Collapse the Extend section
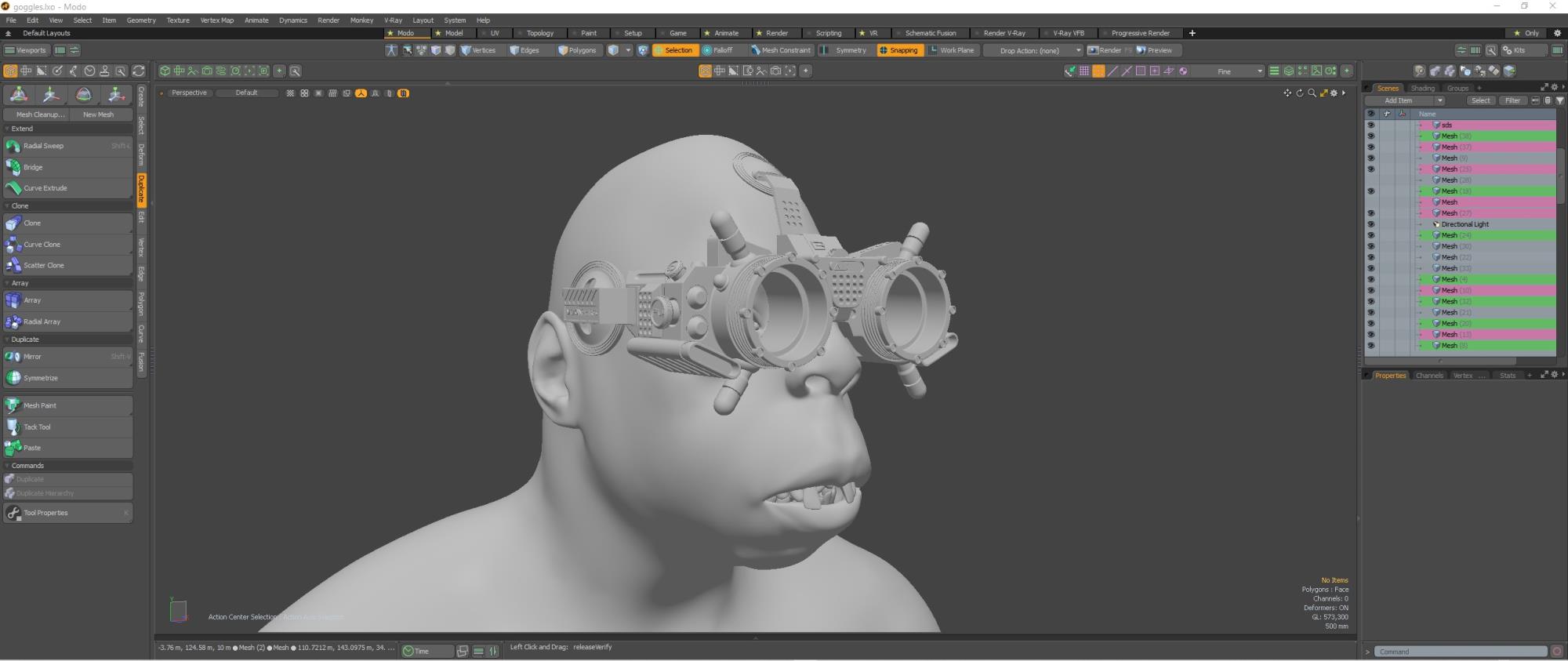 (x=7, y=129)
